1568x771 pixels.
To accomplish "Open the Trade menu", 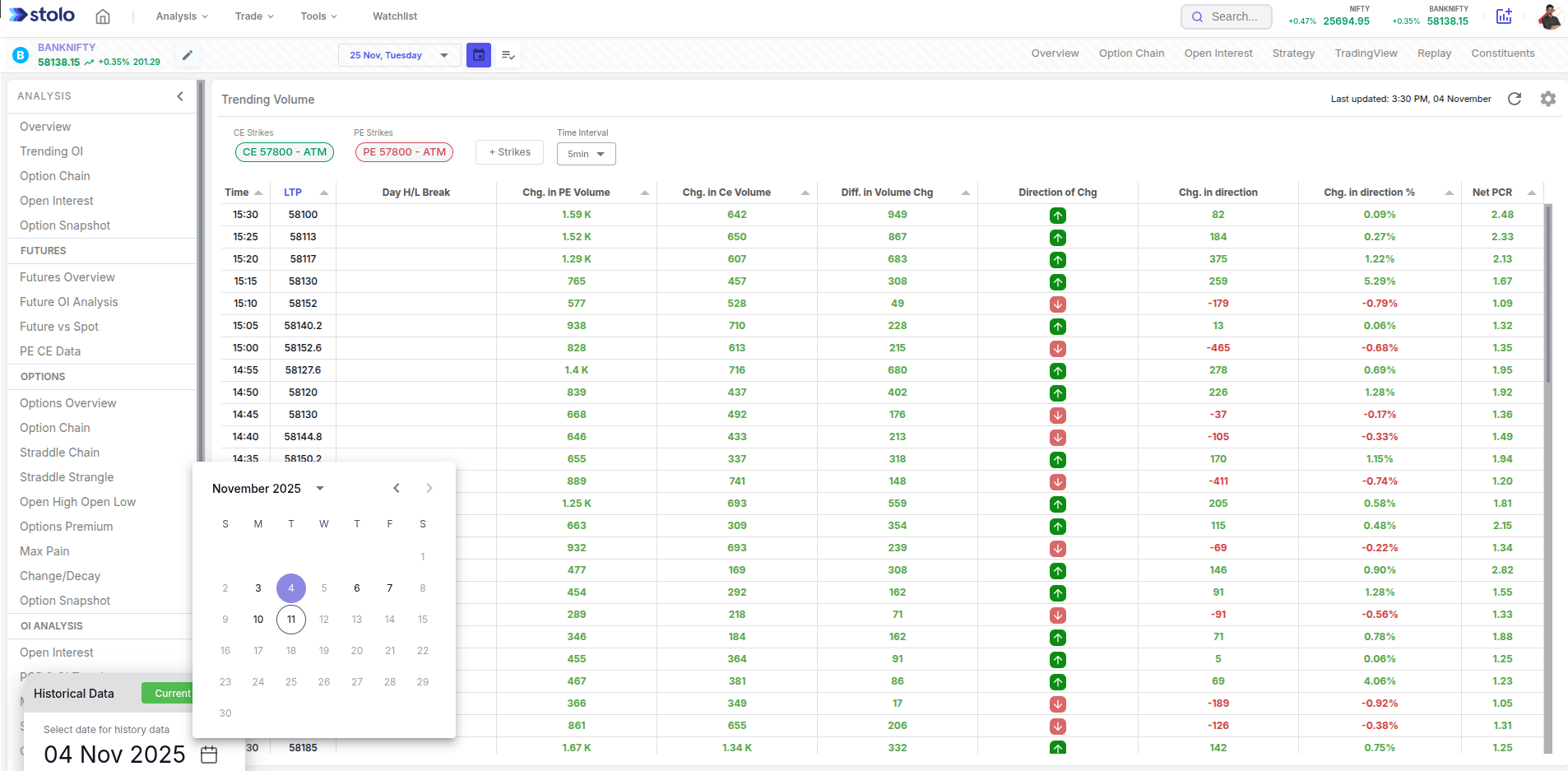I will pyautogui.click(x=253, y=16).
